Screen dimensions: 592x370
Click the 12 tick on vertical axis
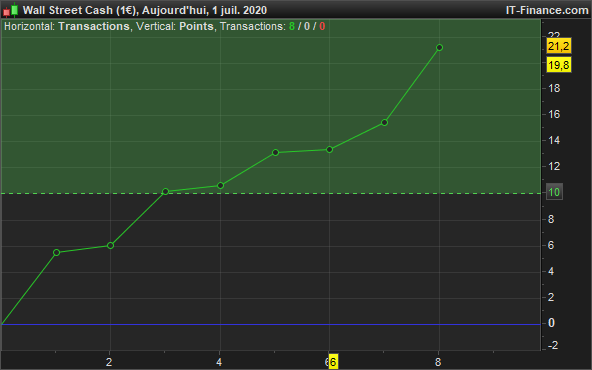[554, 166]
